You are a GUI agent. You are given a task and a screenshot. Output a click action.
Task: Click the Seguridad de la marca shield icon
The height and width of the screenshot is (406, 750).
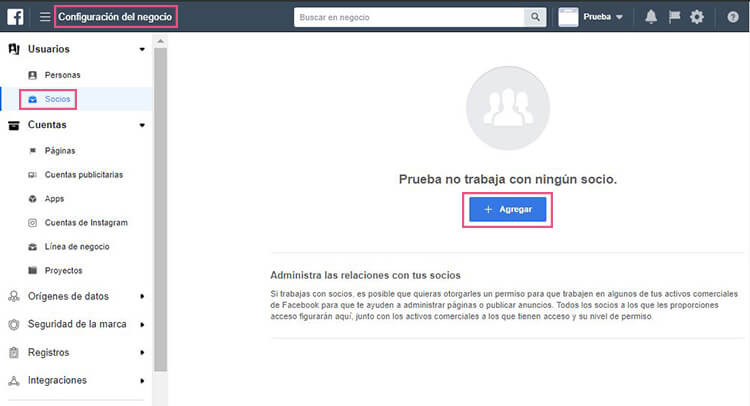click(x=14, y=325)
